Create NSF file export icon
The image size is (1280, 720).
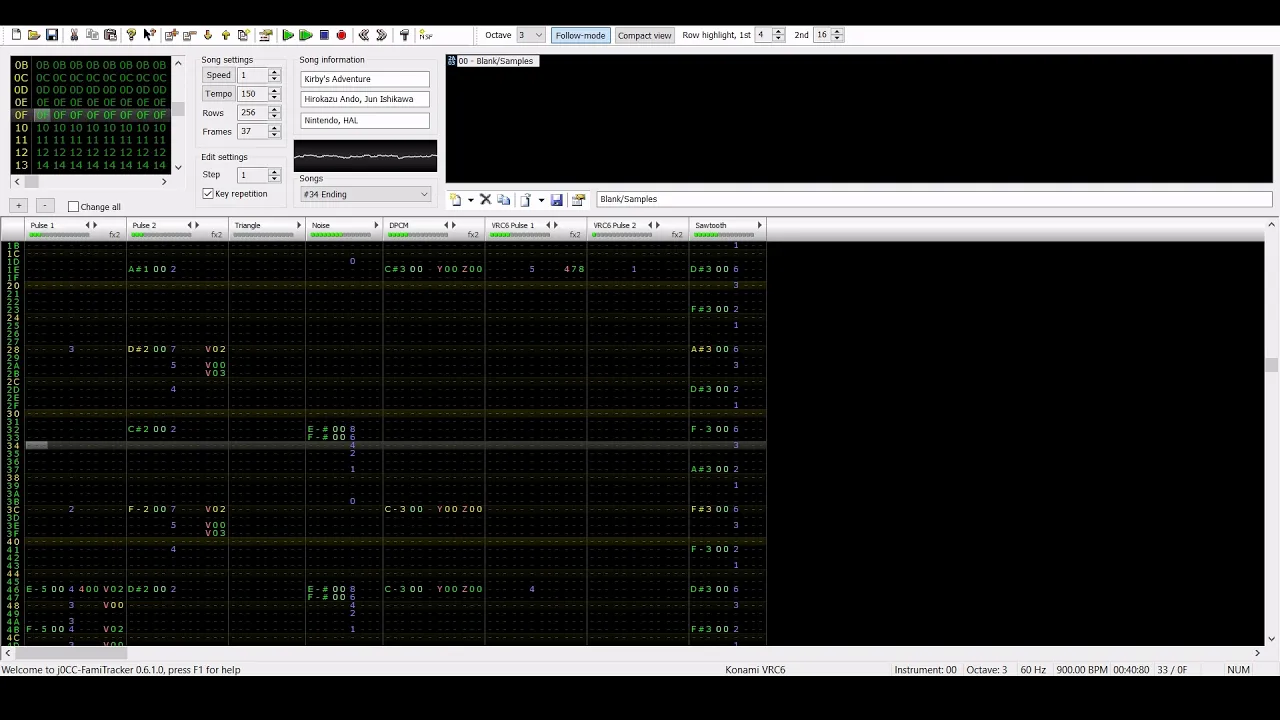point(426,35)
